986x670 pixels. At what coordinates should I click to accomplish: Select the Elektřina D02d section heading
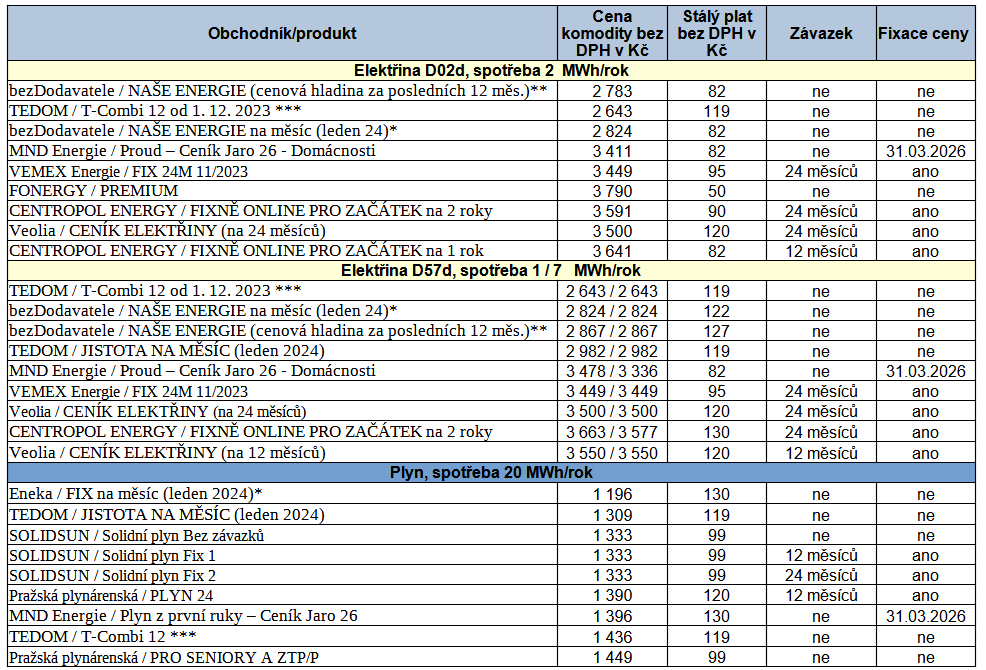pos(491,70)
